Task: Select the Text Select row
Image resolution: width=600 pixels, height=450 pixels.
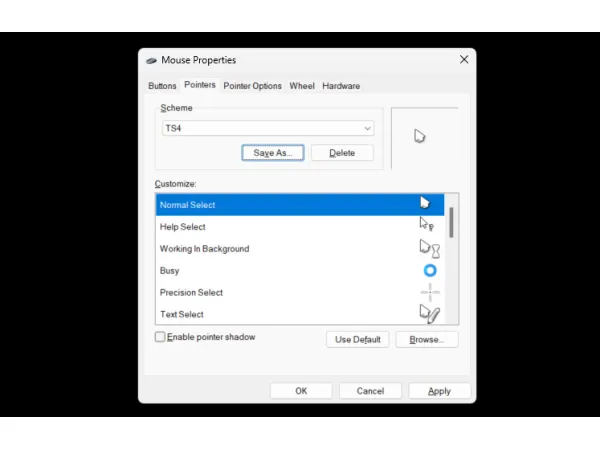Action: [x=300, y=314]
